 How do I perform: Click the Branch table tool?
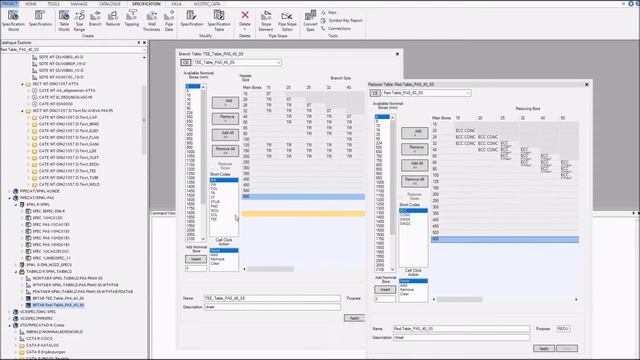(x=95, y=19)
